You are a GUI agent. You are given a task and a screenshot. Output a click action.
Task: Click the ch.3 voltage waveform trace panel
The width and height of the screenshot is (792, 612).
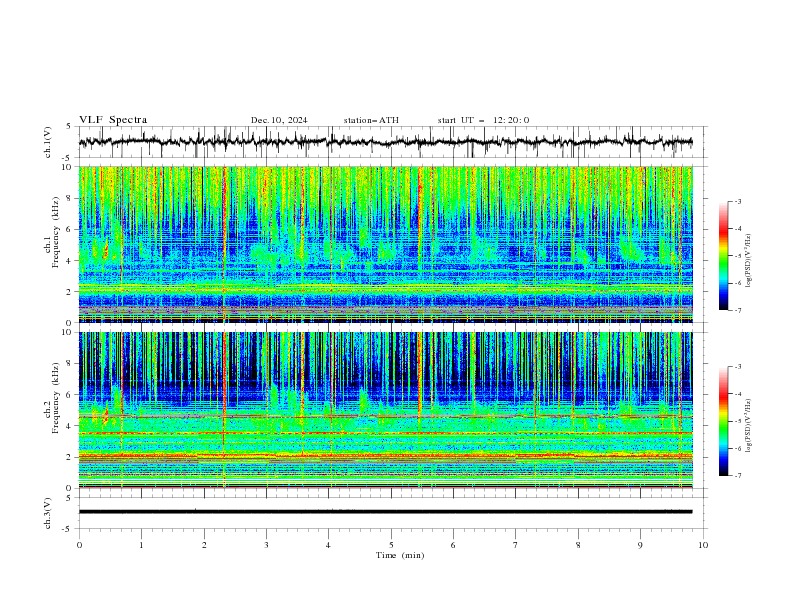coord(392,513)
